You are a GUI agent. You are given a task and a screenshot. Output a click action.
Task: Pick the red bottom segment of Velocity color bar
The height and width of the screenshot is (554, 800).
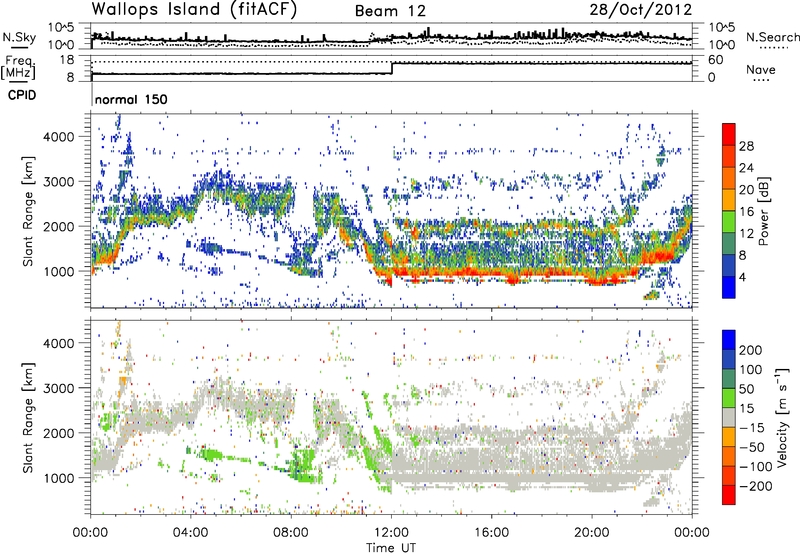click(x=729, y=495)
